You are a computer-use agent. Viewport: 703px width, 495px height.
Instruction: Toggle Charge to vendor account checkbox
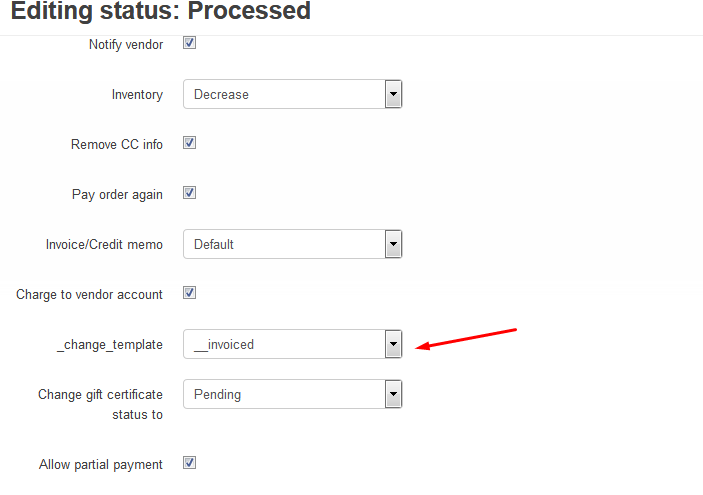[189, 293]
